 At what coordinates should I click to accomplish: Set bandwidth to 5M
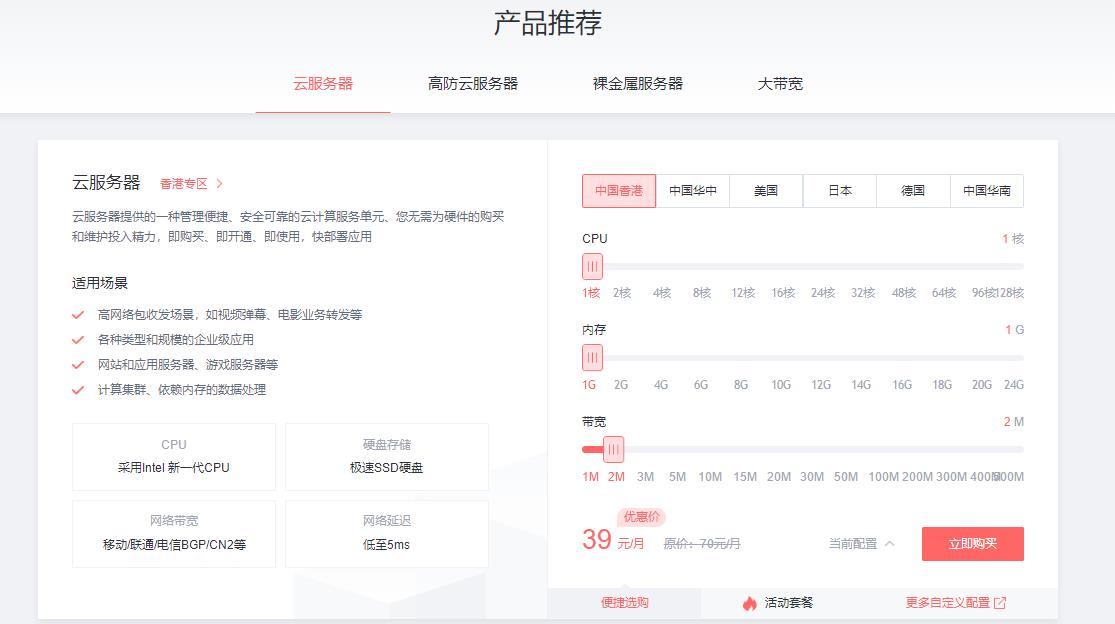(677, 476)
